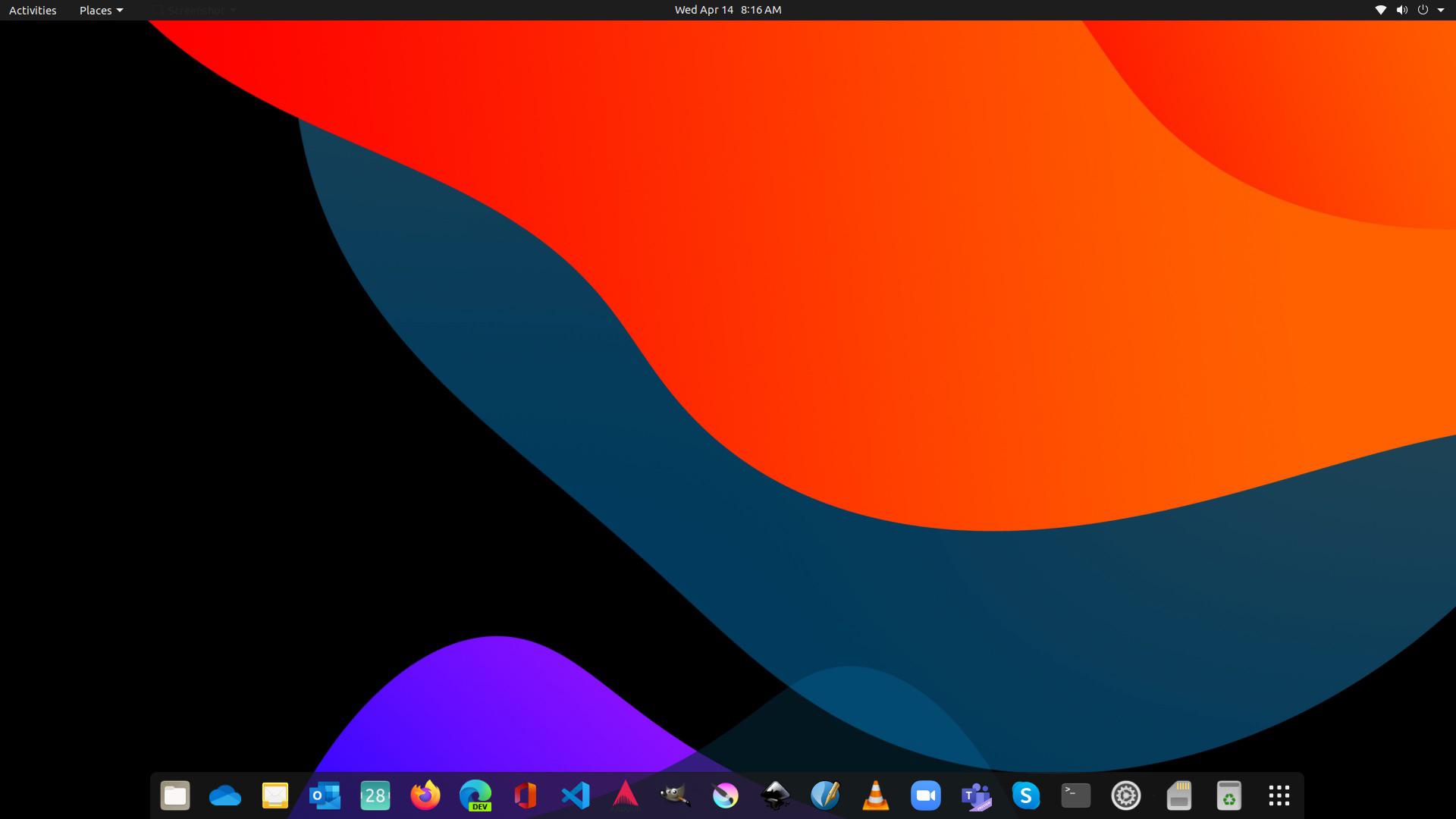Open Microsoft Edge Dev browser
The image size is (1456, 819).
475,795
